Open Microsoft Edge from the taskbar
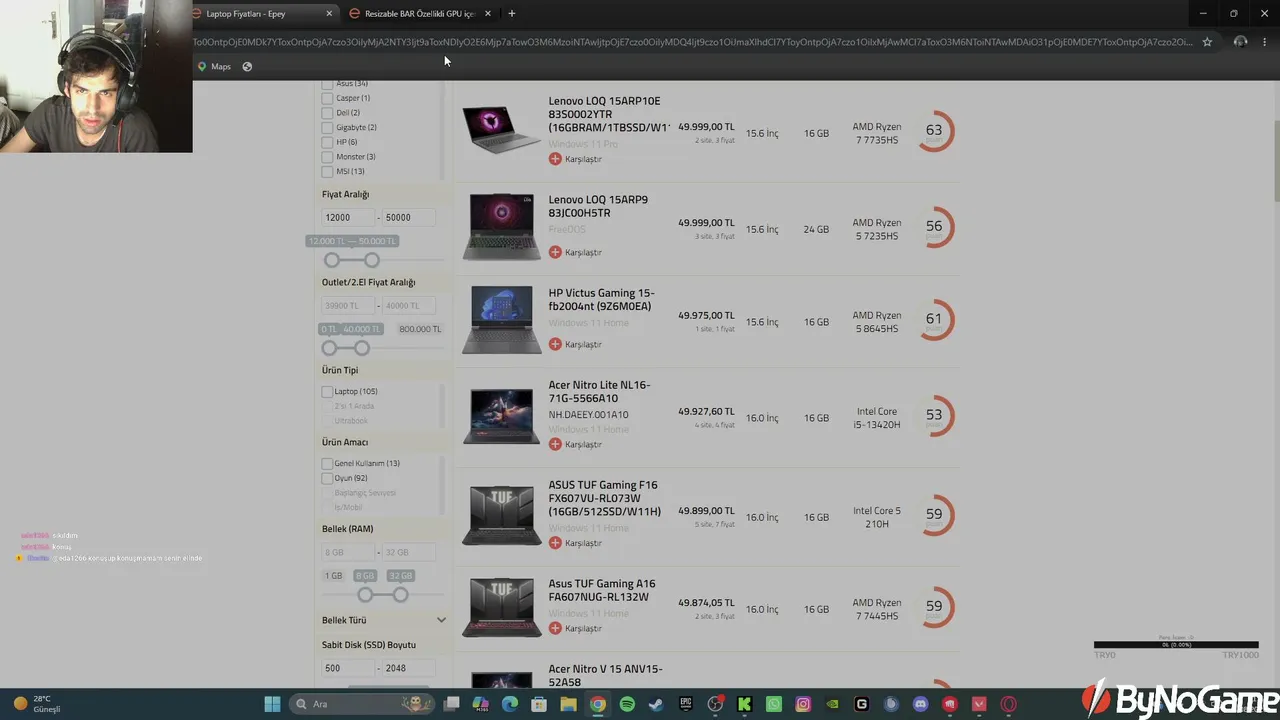The image size is (1280, 720). 510,704
